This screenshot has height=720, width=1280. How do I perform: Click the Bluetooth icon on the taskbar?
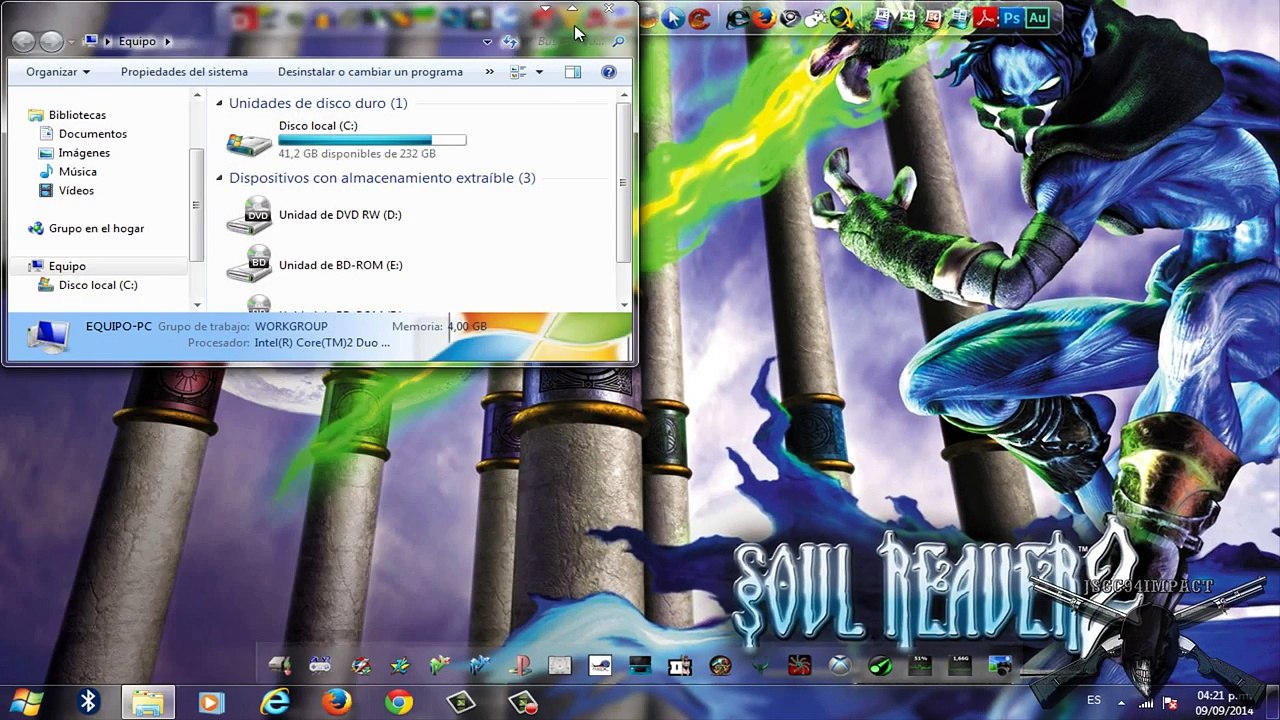(x=88, y=703)
